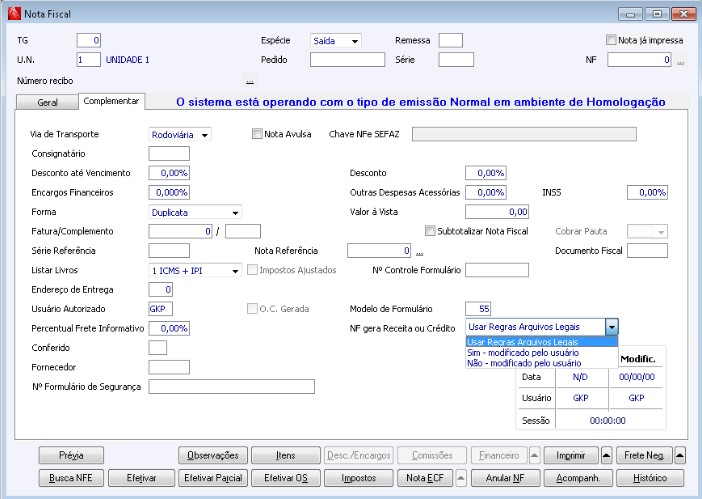702x499 pixels.
Task: Click the Endereço de Entrega field
Action: click(x=161, y=290)
